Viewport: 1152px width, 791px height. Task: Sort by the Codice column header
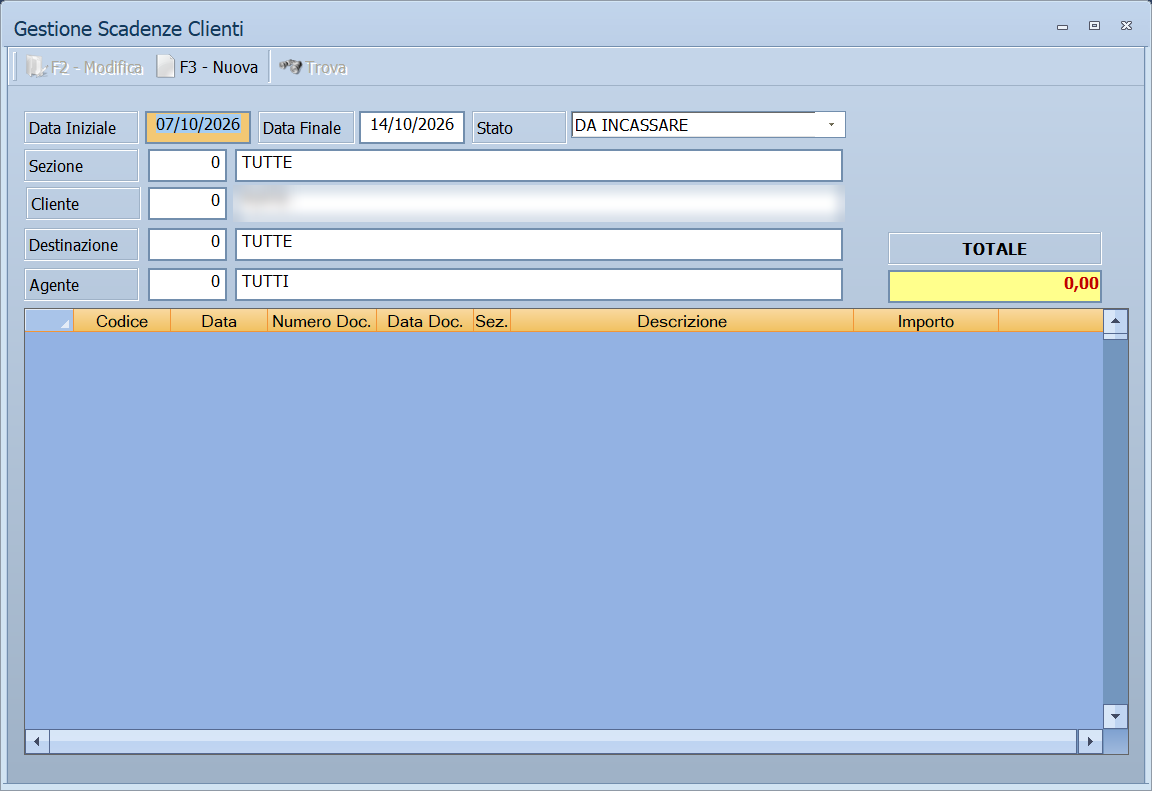pos(122,321)
